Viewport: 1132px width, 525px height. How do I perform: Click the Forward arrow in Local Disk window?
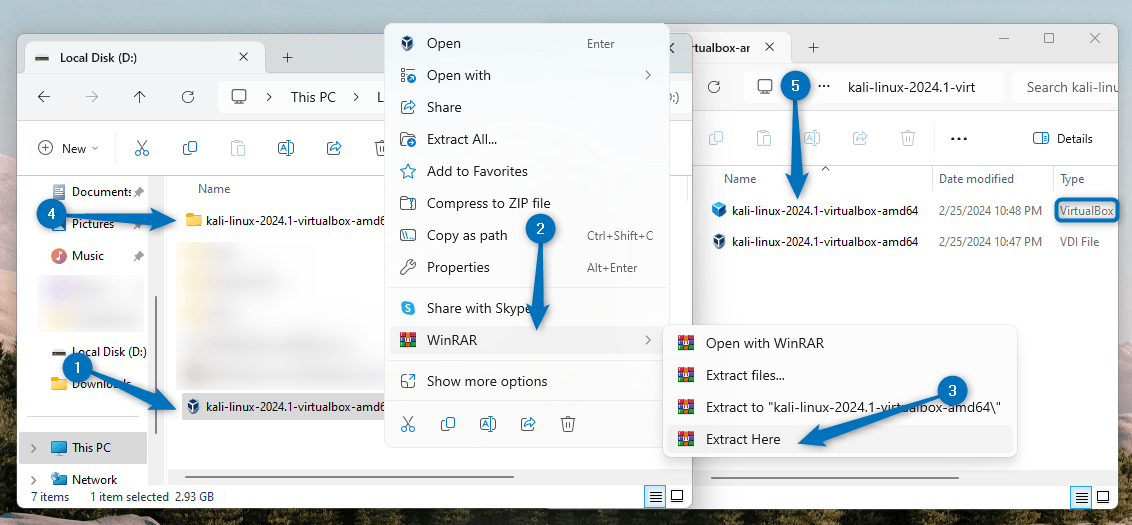[92, 97]
